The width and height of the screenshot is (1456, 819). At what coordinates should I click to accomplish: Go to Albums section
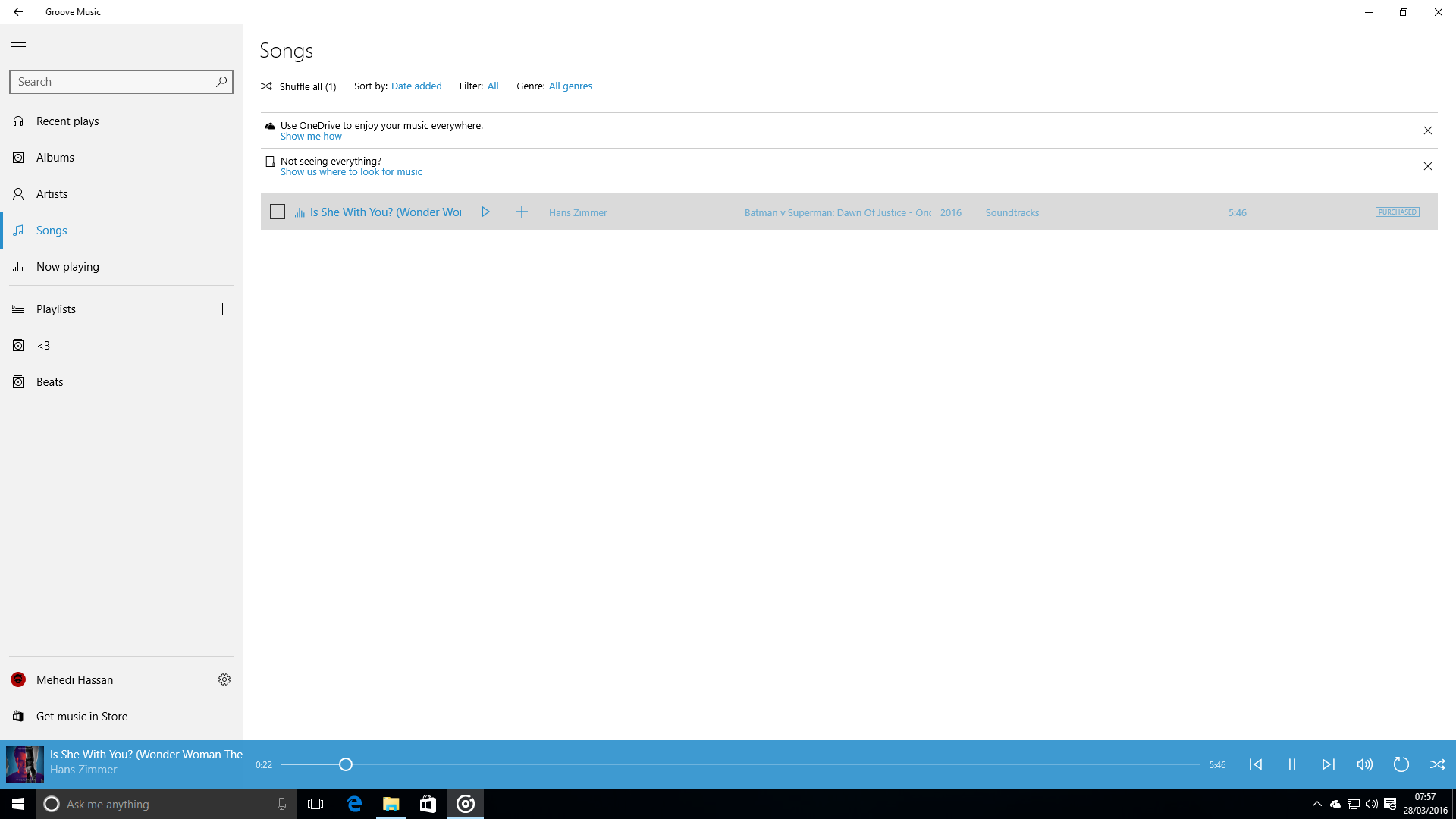[121, 158]
